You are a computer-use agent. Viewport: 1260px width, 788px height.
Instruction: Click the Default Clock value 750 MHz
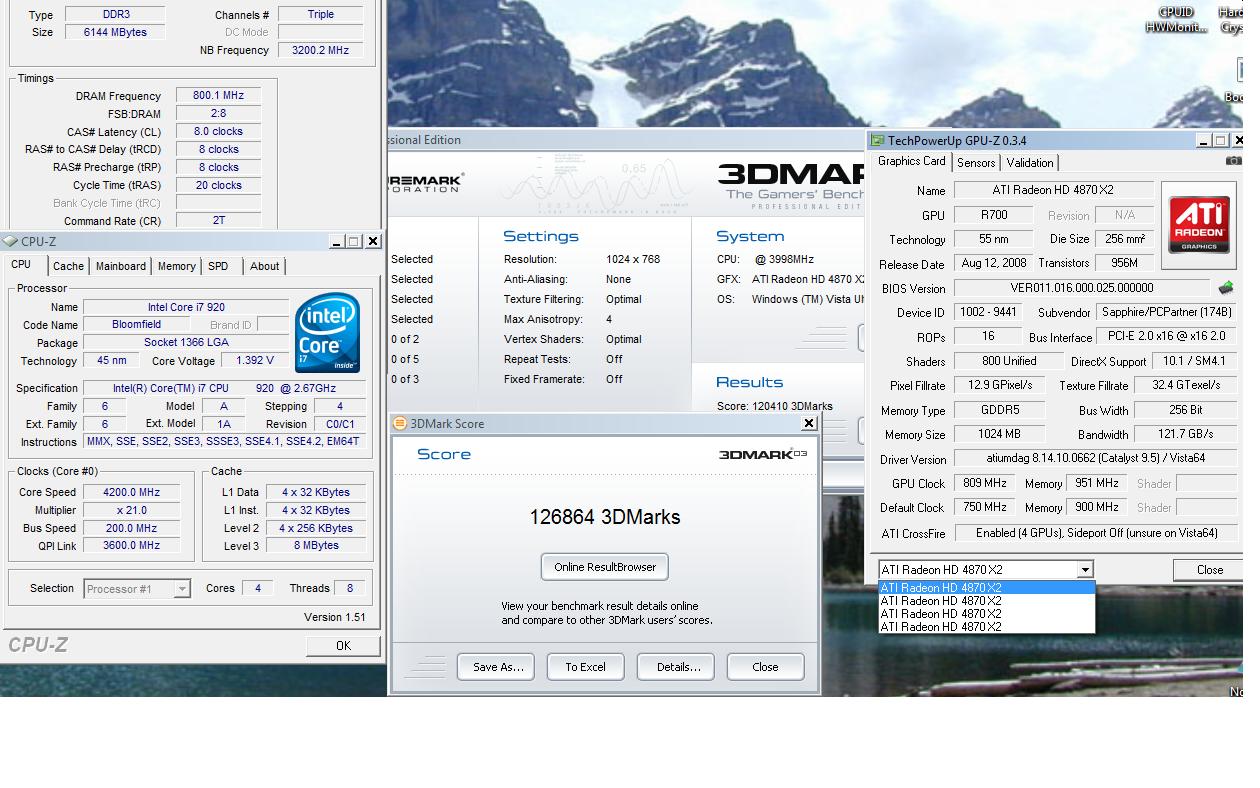985,507
